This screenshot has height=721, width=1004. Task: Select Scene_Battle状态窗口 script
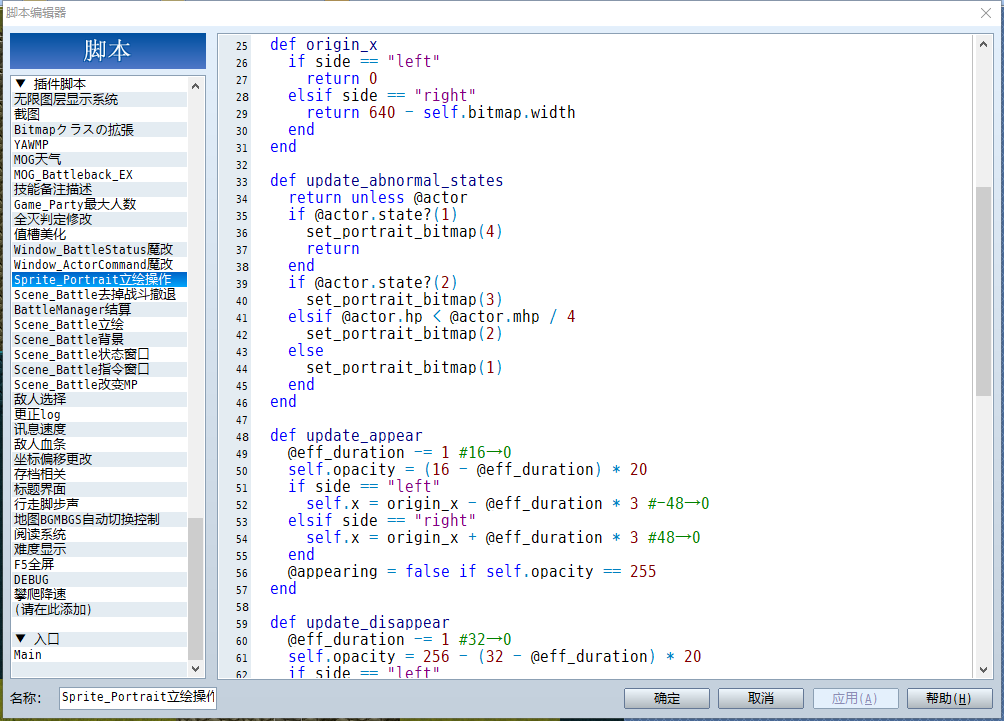click(99, 354)
